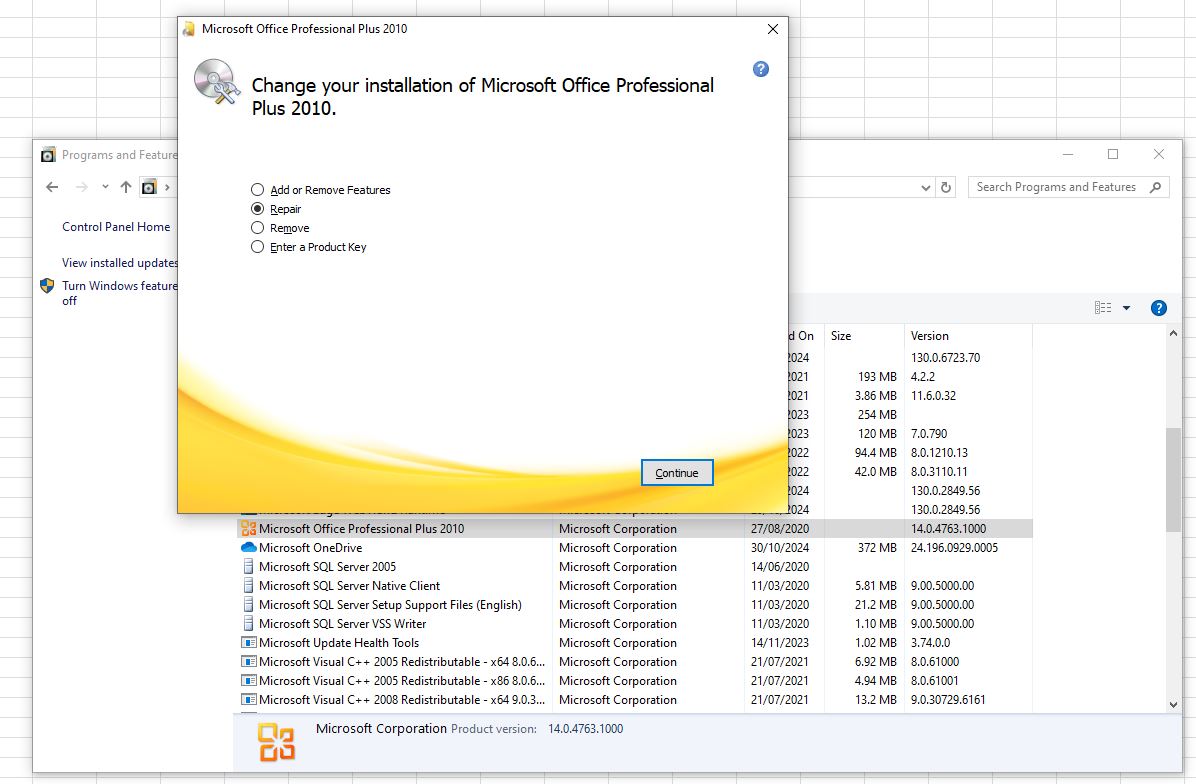This screenshot has height=784, width=1196.
Task: Click the forward navigation arrow
Action: [82, 187]
